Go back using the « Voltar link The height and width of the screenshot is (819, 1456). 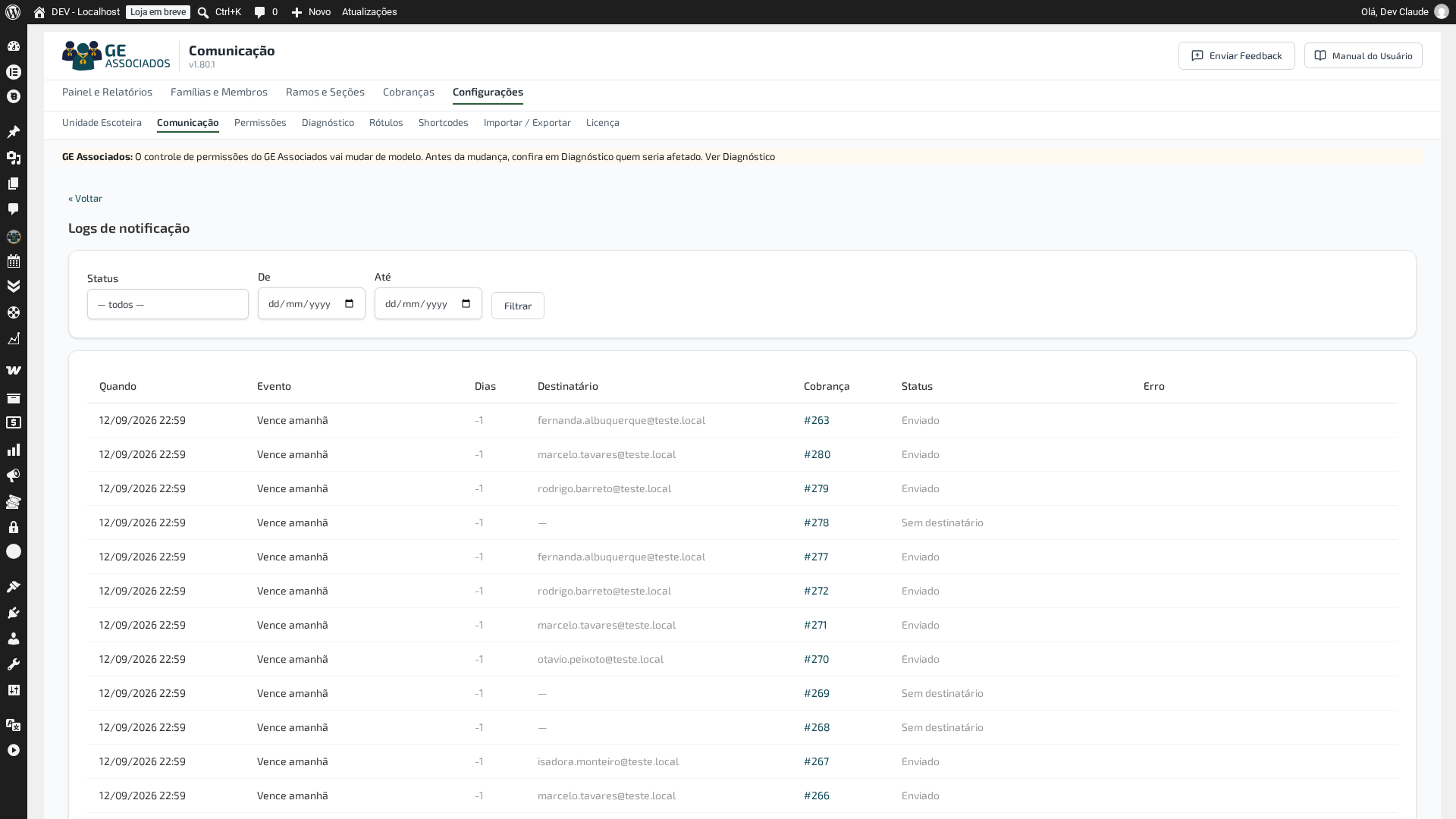pyautogui.click(x=85, y=198)
